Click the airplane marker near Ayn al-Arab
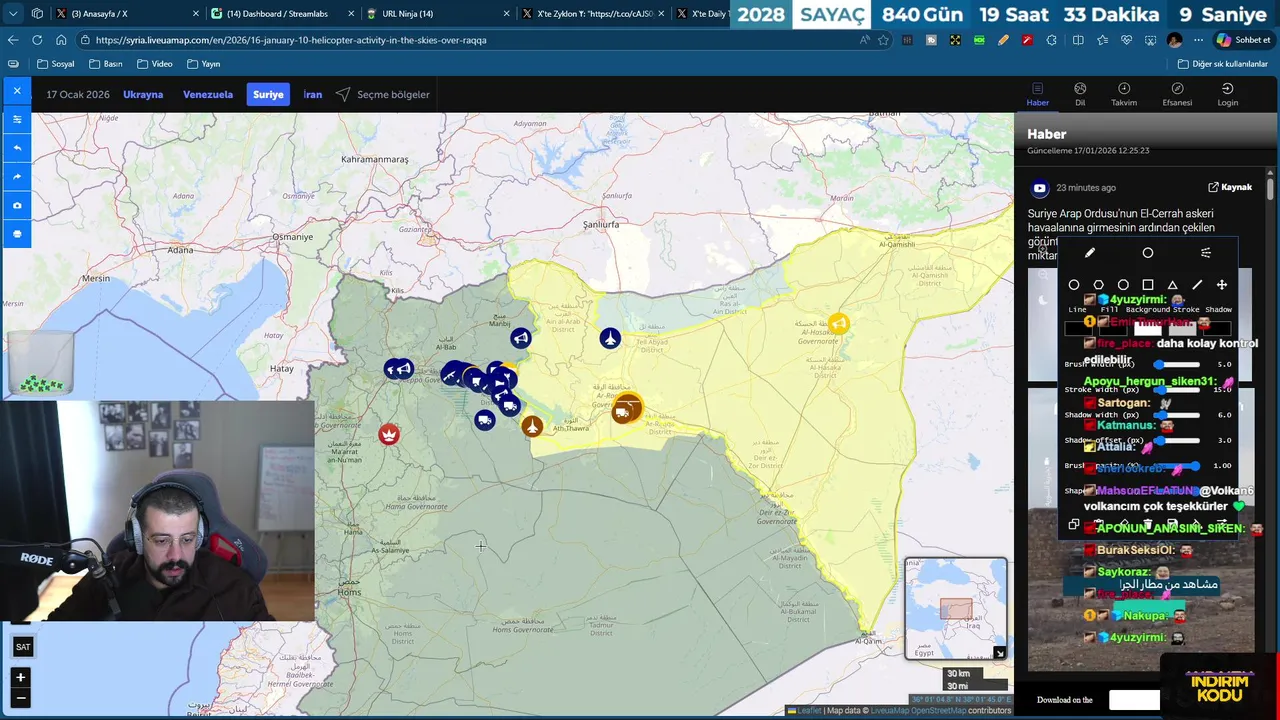Image resolution: width=1280 pixels, height=720 pixels. [610, 339]
